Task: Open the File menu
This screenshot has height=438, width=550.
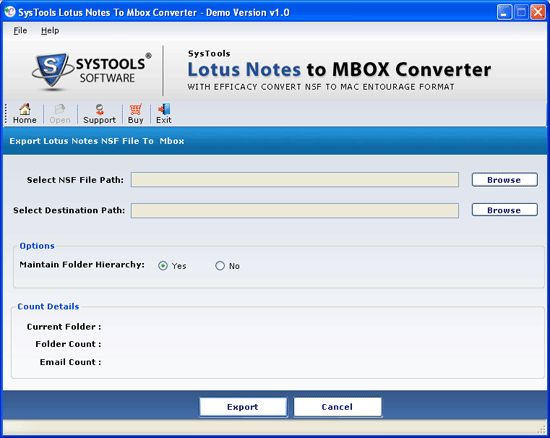Action: pos(20,31)
